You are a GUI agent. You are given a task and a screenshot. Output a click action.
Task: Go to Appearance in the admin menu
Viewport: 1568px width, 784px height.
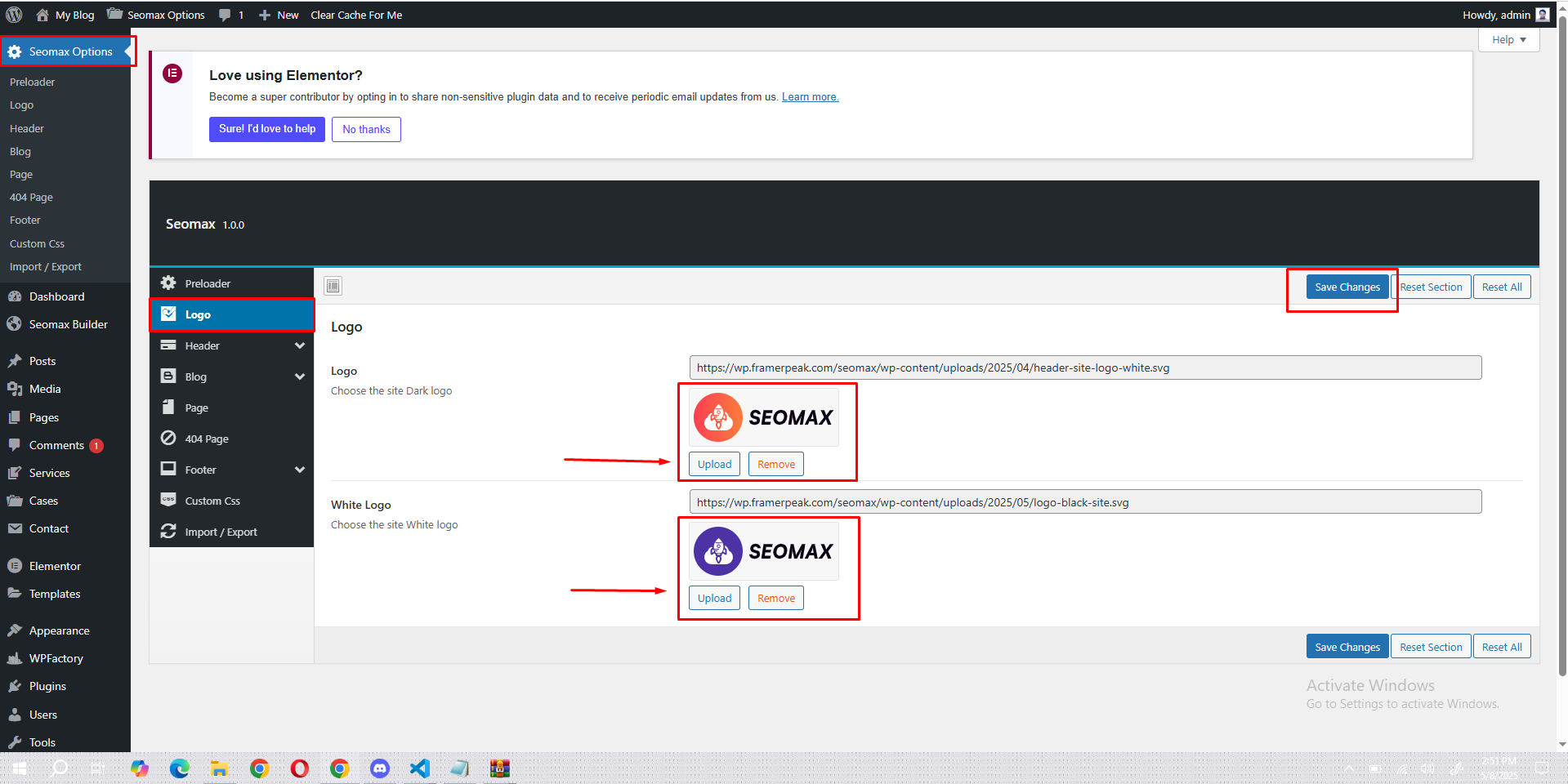59,630
